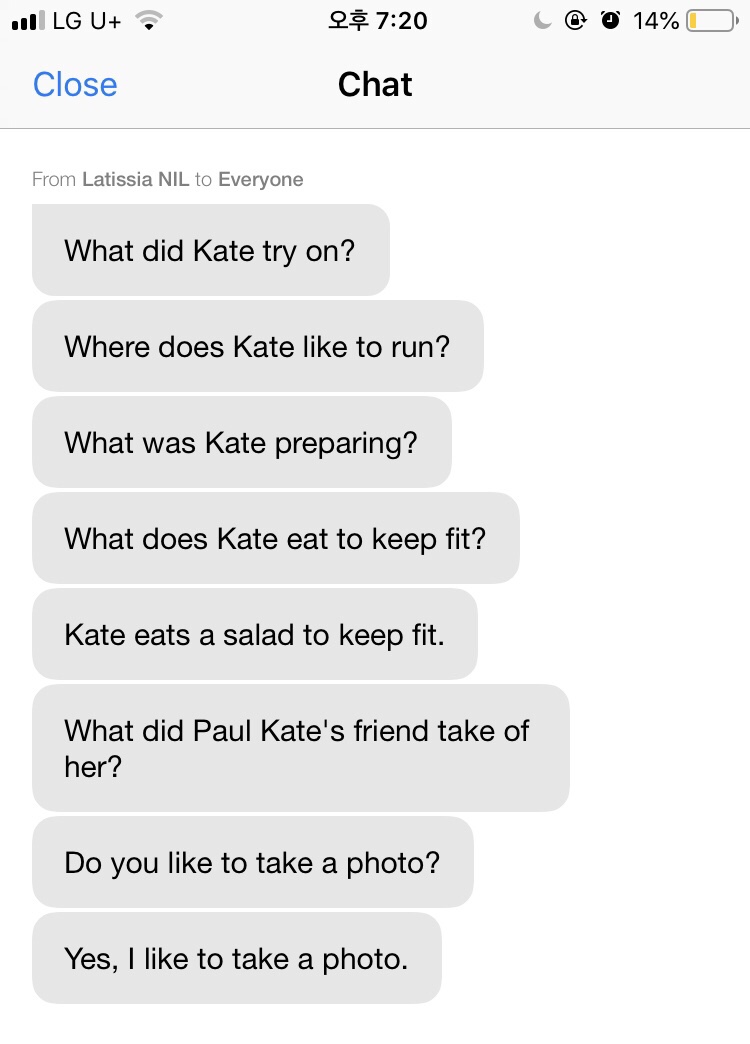
Task: Tap the Close button
Action: pos(75,85)
